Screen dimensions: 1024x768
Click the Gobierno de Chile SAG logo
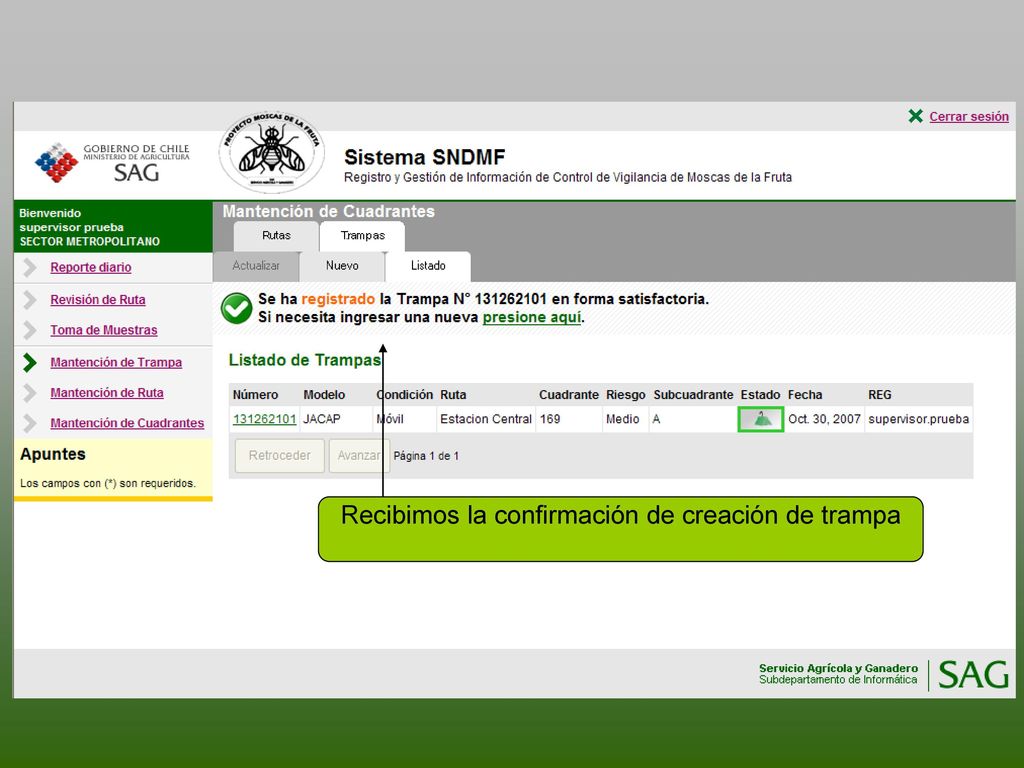(x=112, y=163)
